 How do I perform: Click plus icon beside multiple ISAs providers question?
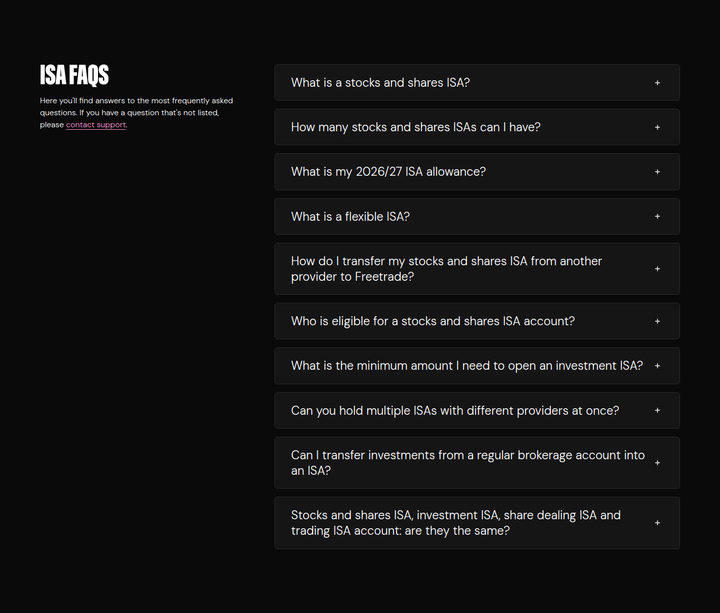point(657,411)
